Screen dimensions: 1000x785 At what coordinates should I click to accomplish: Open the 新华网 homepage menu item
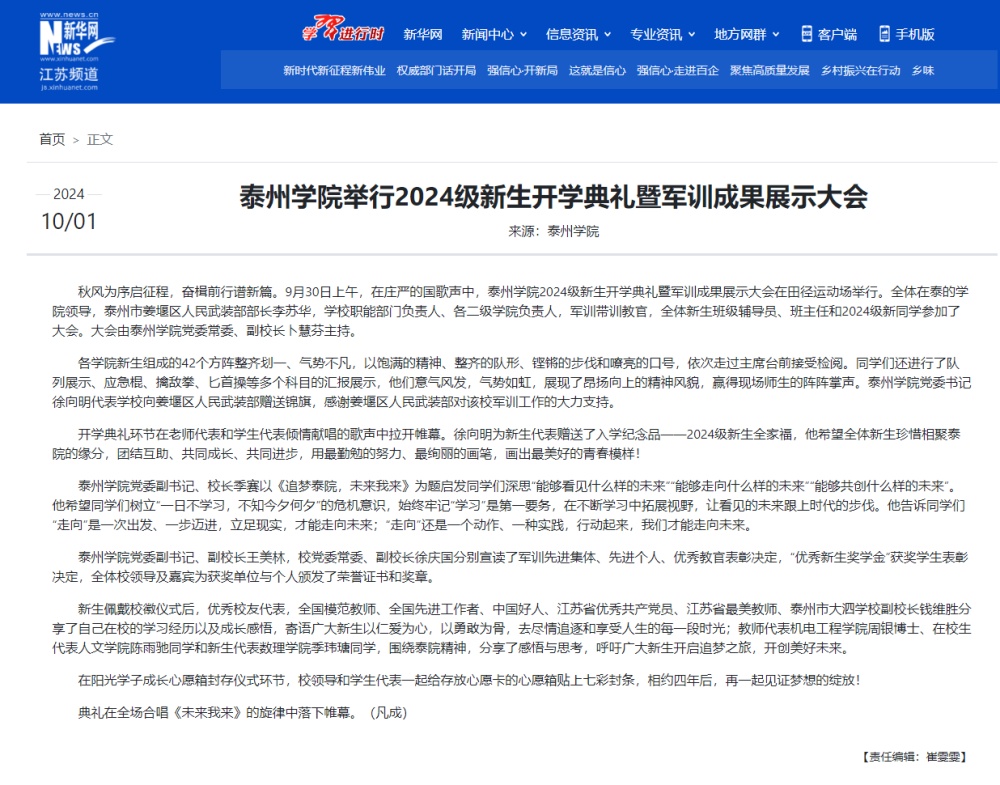click(x=423, y=34)
